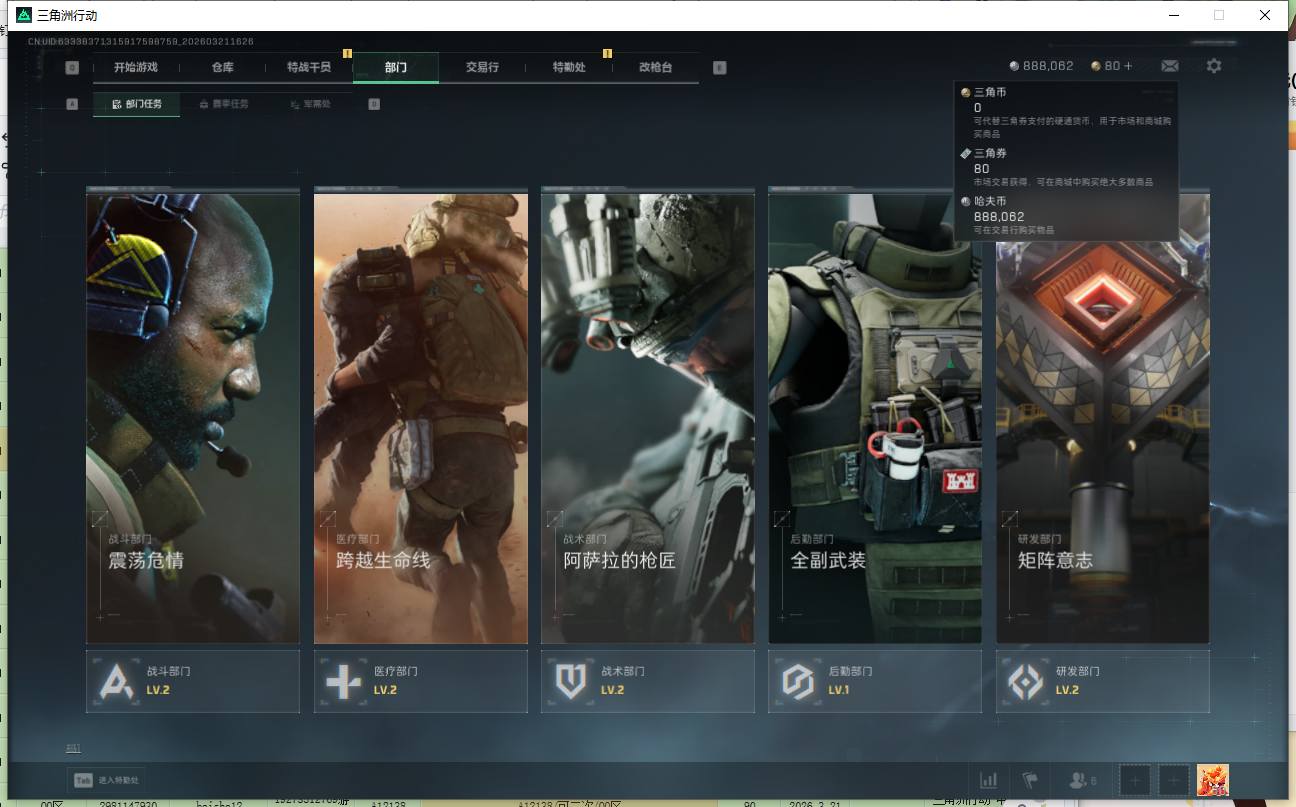Open the 军需处 sub-tab

(310, 104)
